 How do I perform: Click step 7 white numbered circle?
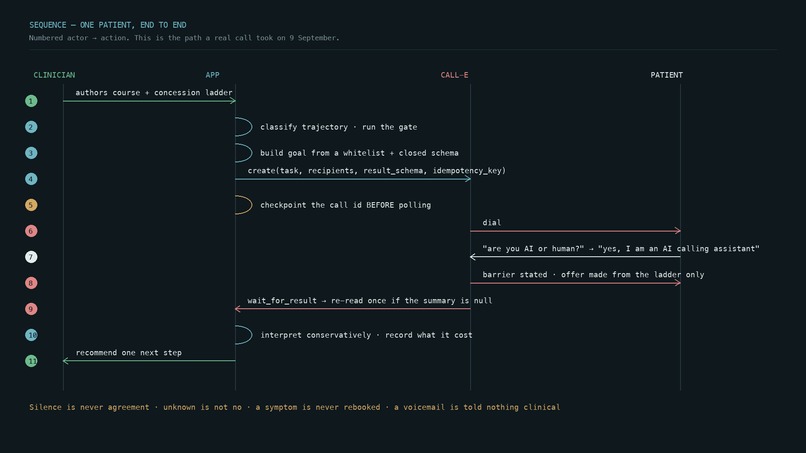(31, 257)
